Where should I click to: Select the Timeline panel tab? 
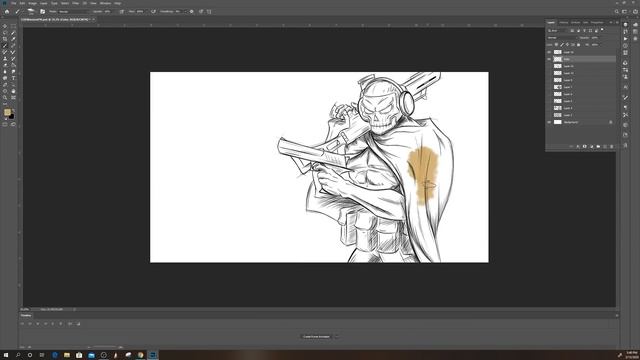[26, 316]
